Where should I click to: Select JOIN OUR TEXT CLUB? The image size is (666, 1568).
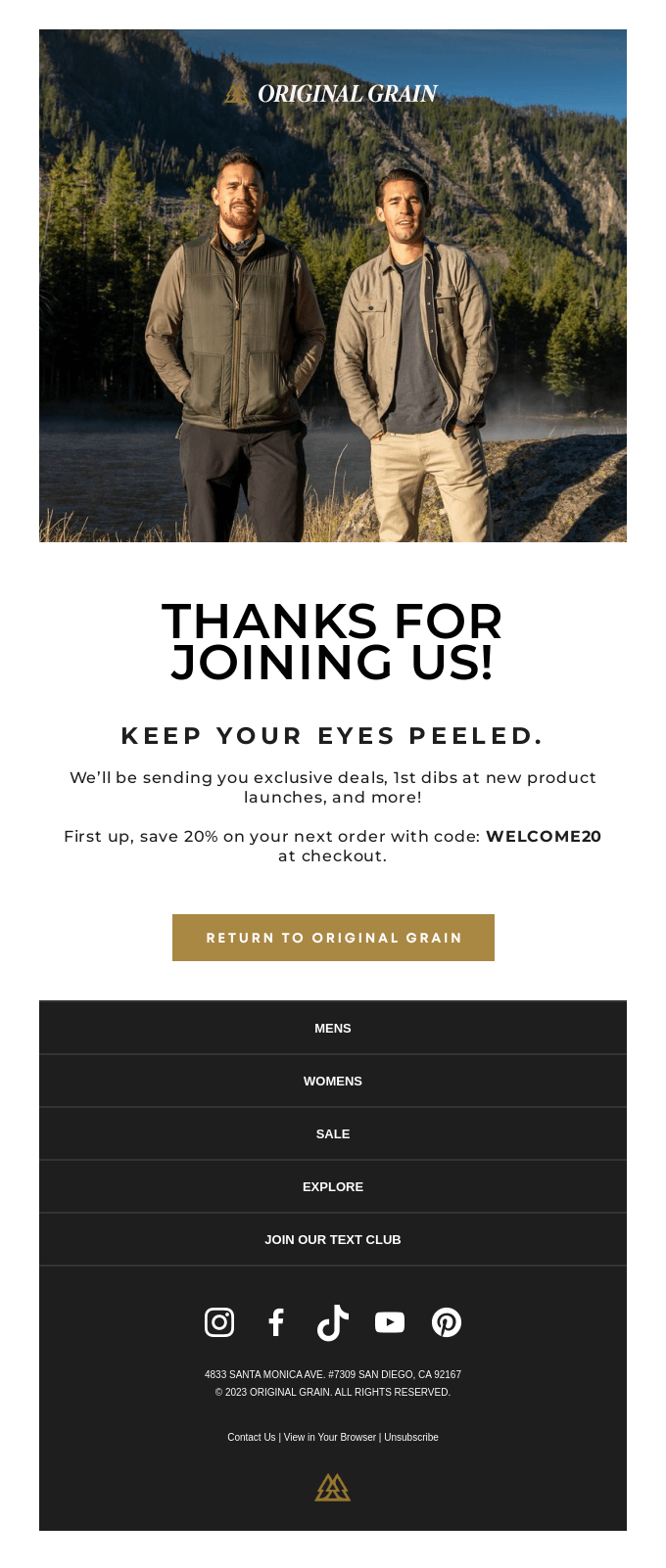(333, 1238)
